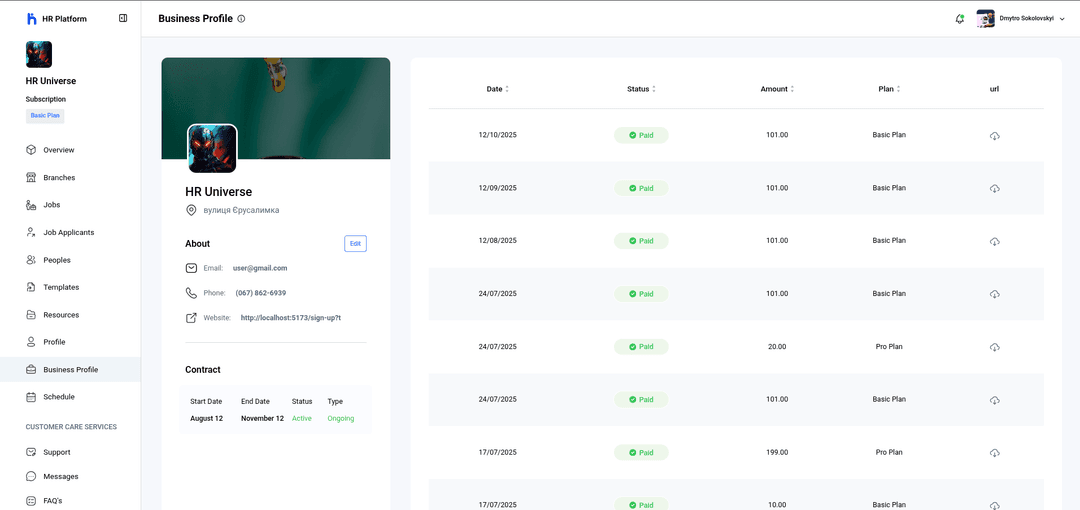1080x510 pixels.
Task: Open the localhost website link
Action: (291, 317)
